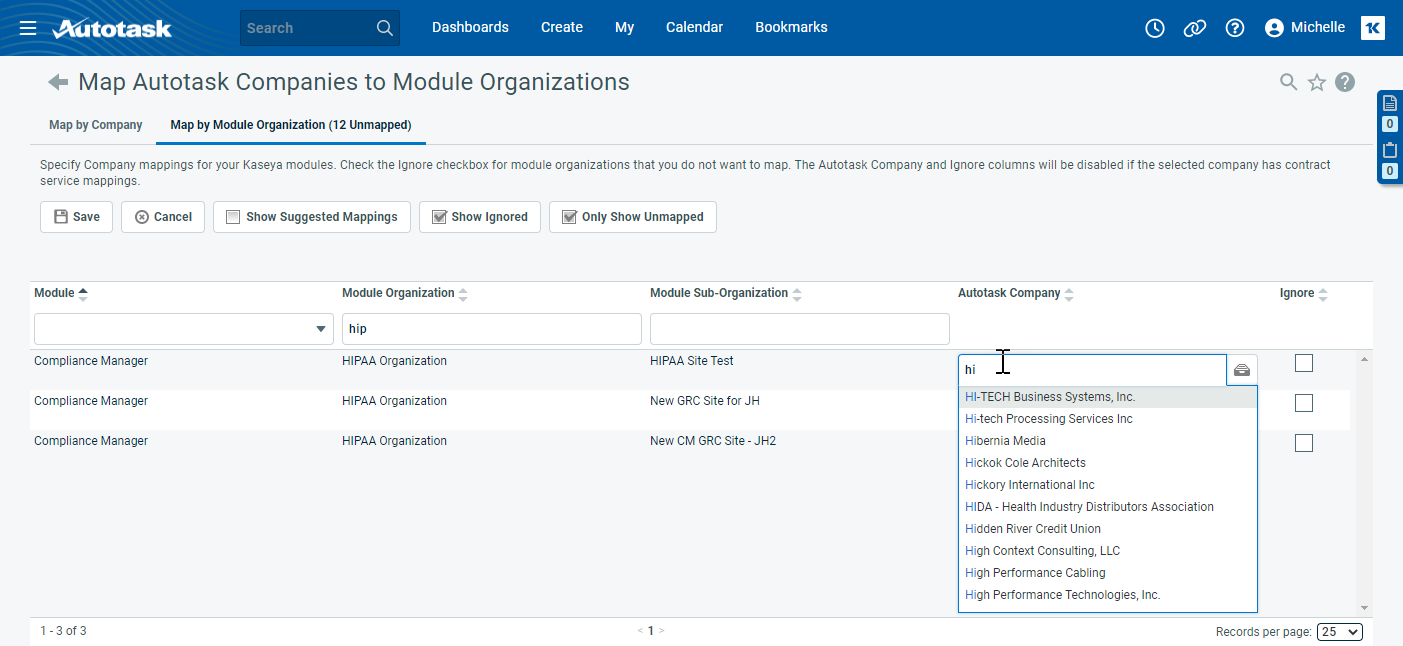This screenshot has height=646, width=1403.
Task: Open the Calendar menu
Action: (x=695, y=28)
